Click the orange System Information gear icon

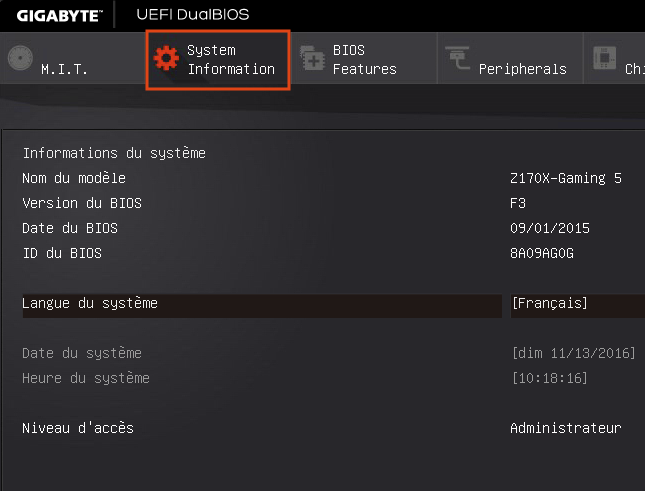pos(166,58)
